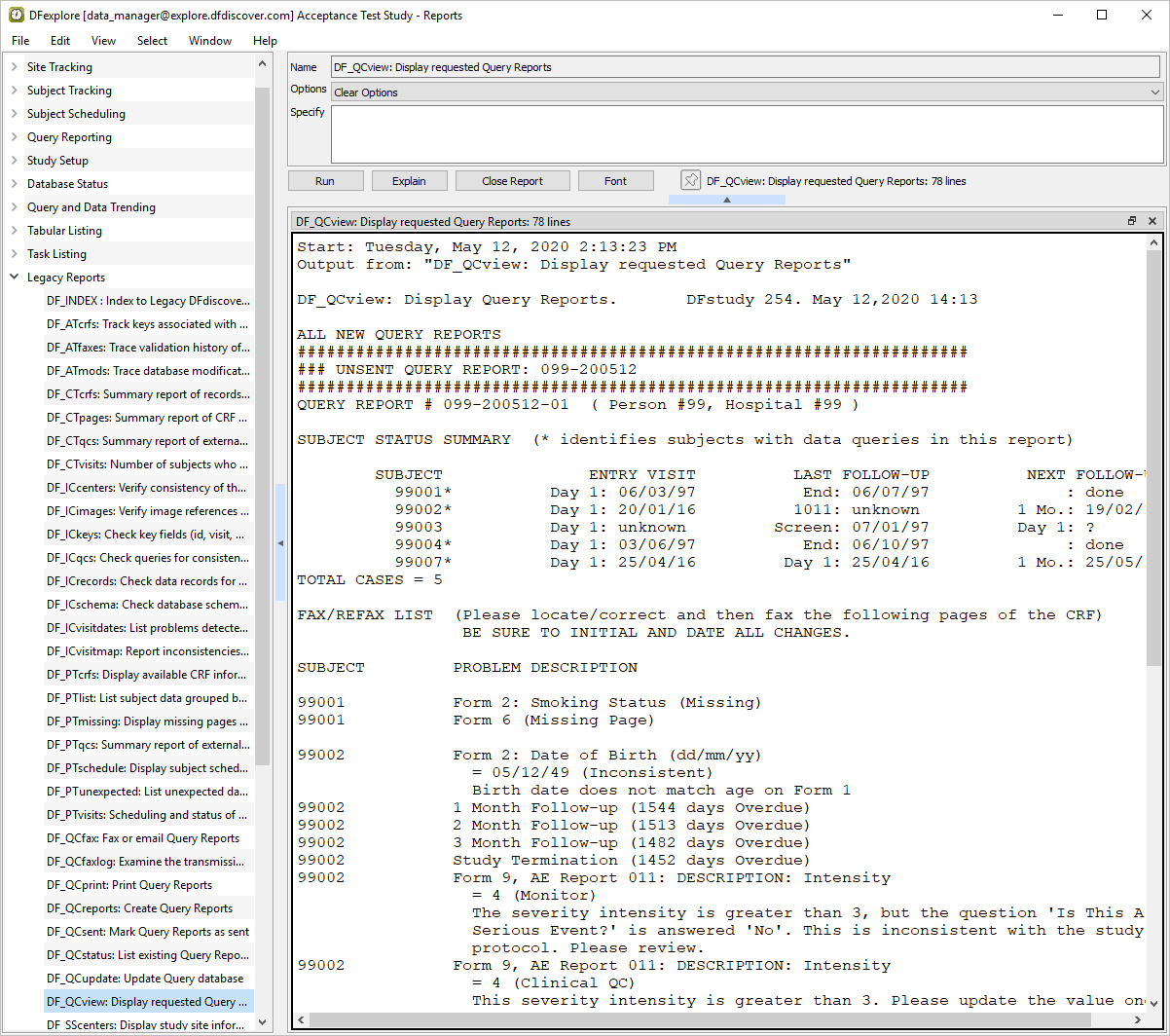Click the float/restore icon on report panel
This screenshot has width=1170, height=1036.
[x=1132, y=221]
